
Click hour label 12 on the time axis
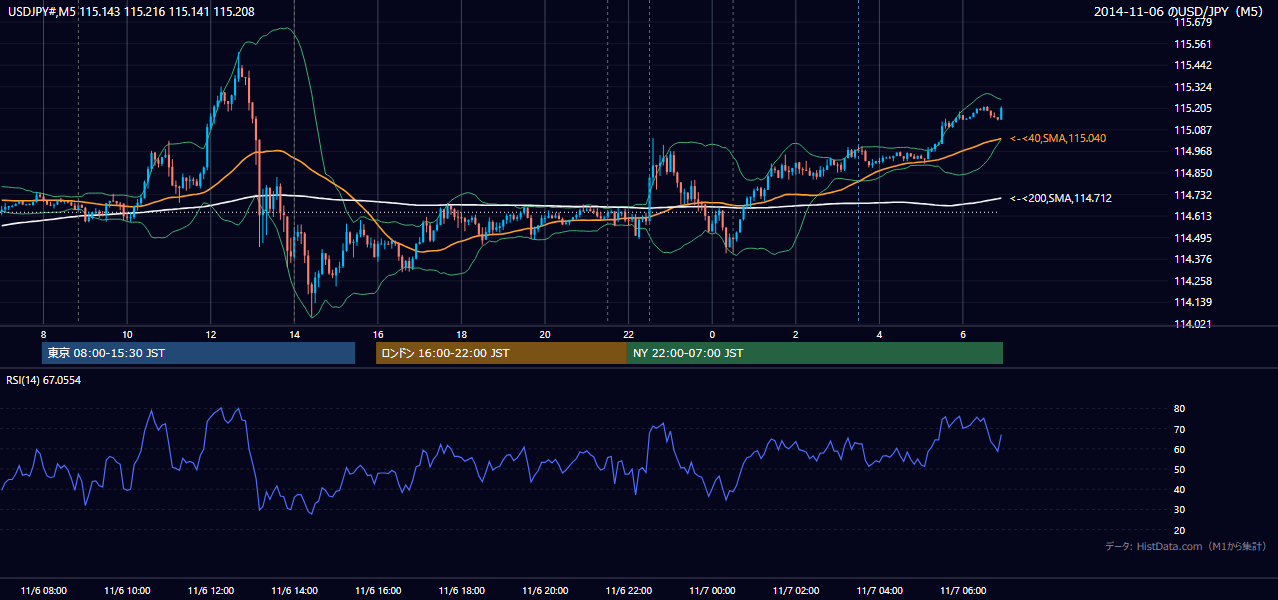[210, 333]
